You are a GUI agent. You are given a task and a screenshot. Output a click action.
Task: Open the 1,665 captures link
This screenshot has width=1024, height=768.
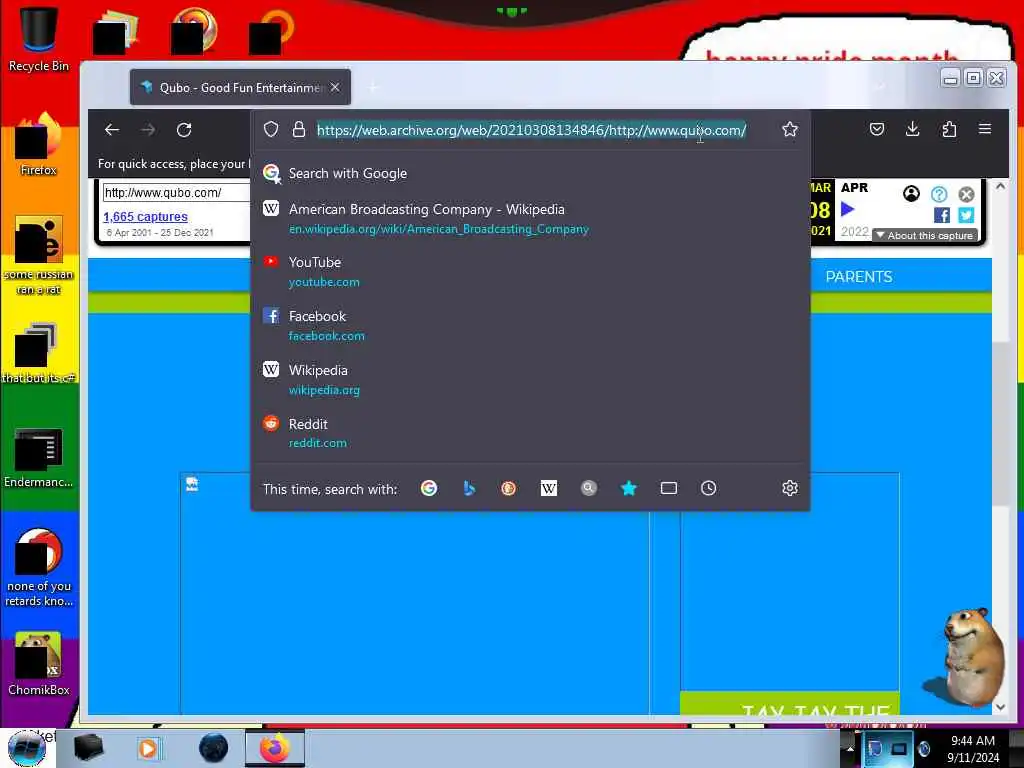pyautogui.click(x=145, y=217)
